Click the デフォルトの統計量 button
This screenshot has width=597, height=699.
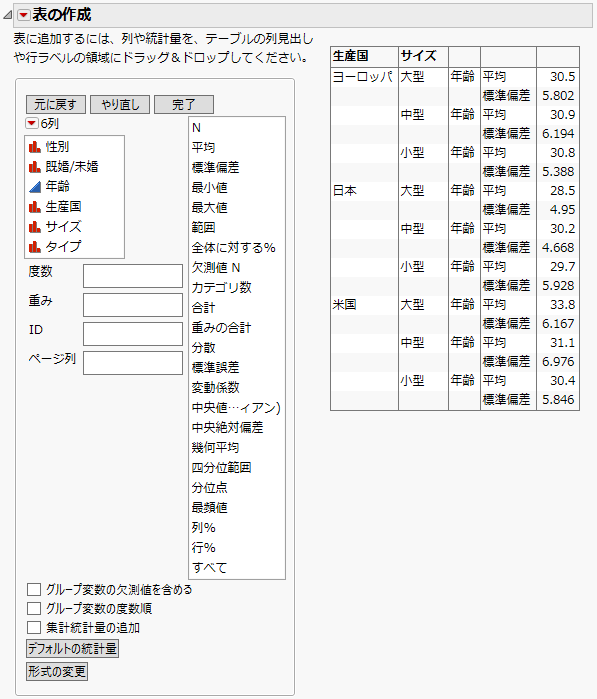(72, 648)
